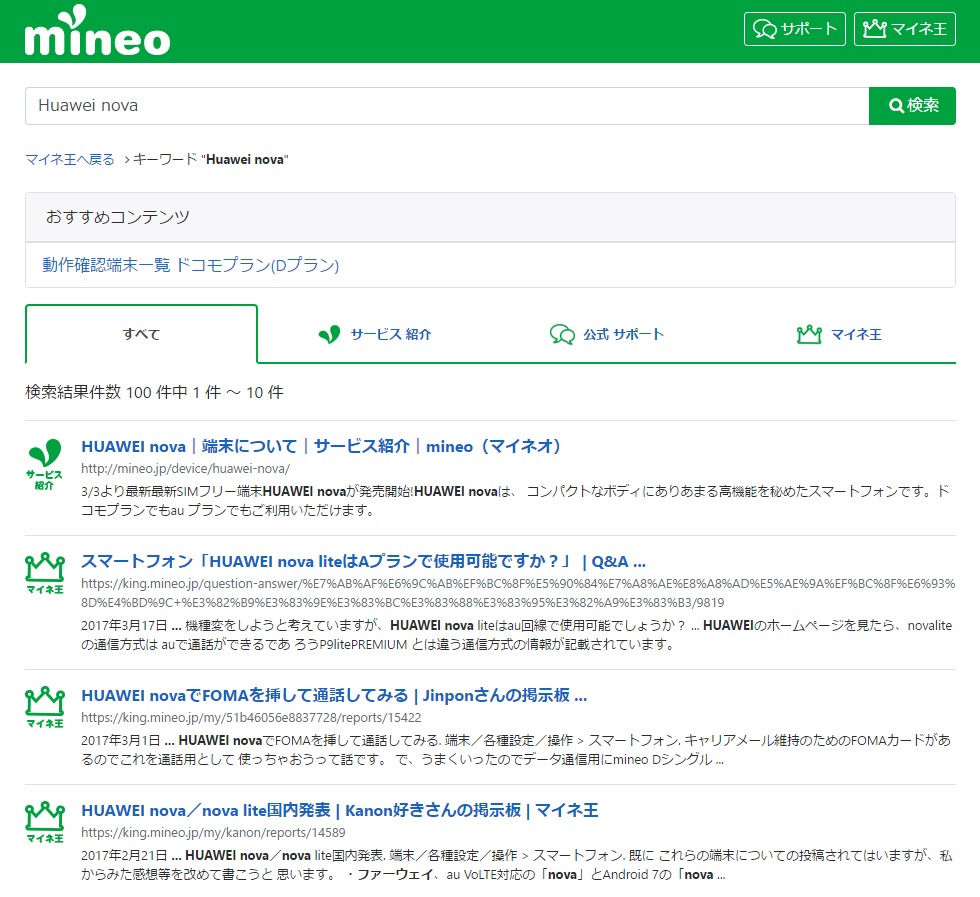980x897 pixels.
Task: Switch to the マイネ王 results tab
Action: point(839,334)
